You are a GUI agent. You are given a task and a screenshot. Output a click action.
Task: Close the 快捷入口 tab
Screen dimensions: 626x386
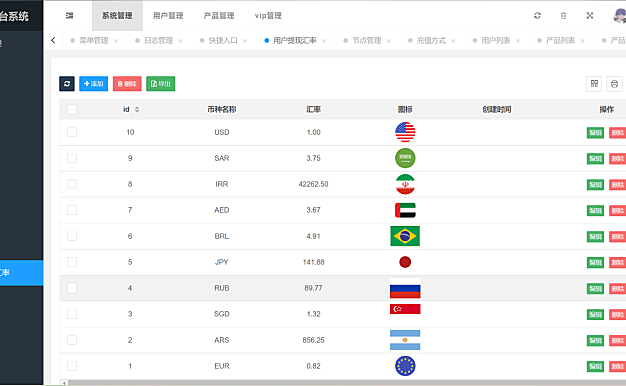point(245,41)
